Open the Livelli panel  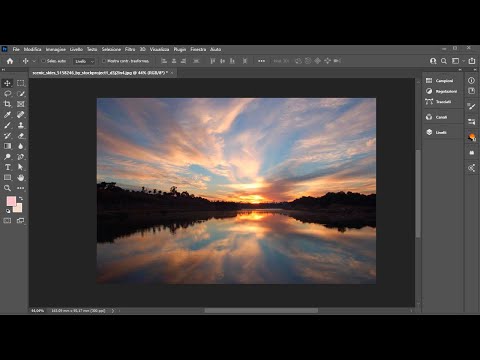point(442,132)
